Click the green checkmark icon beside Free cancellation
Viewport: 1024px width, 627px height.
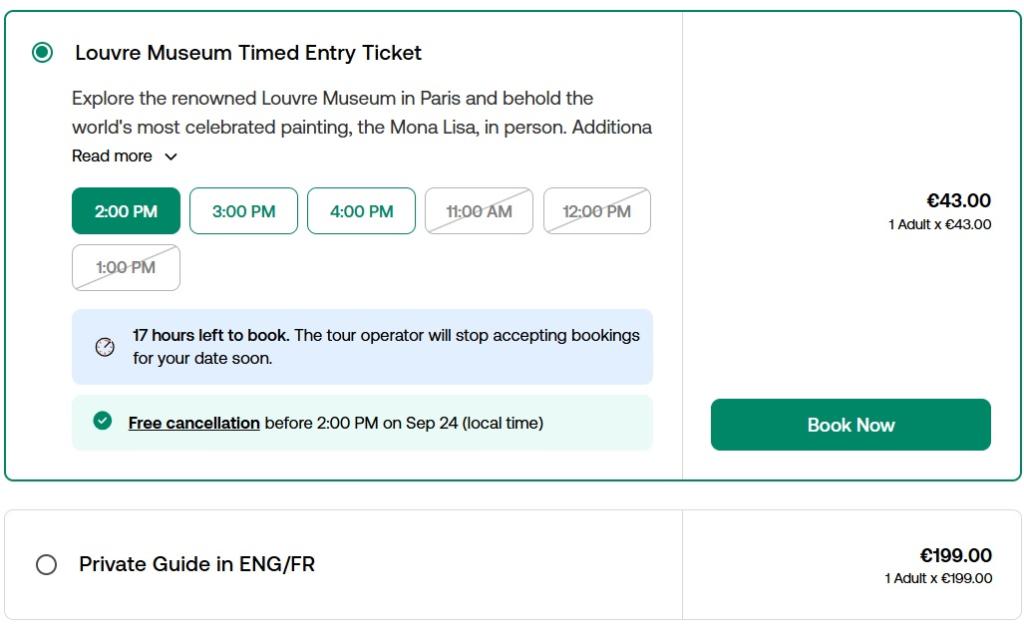tap(102, 422)
